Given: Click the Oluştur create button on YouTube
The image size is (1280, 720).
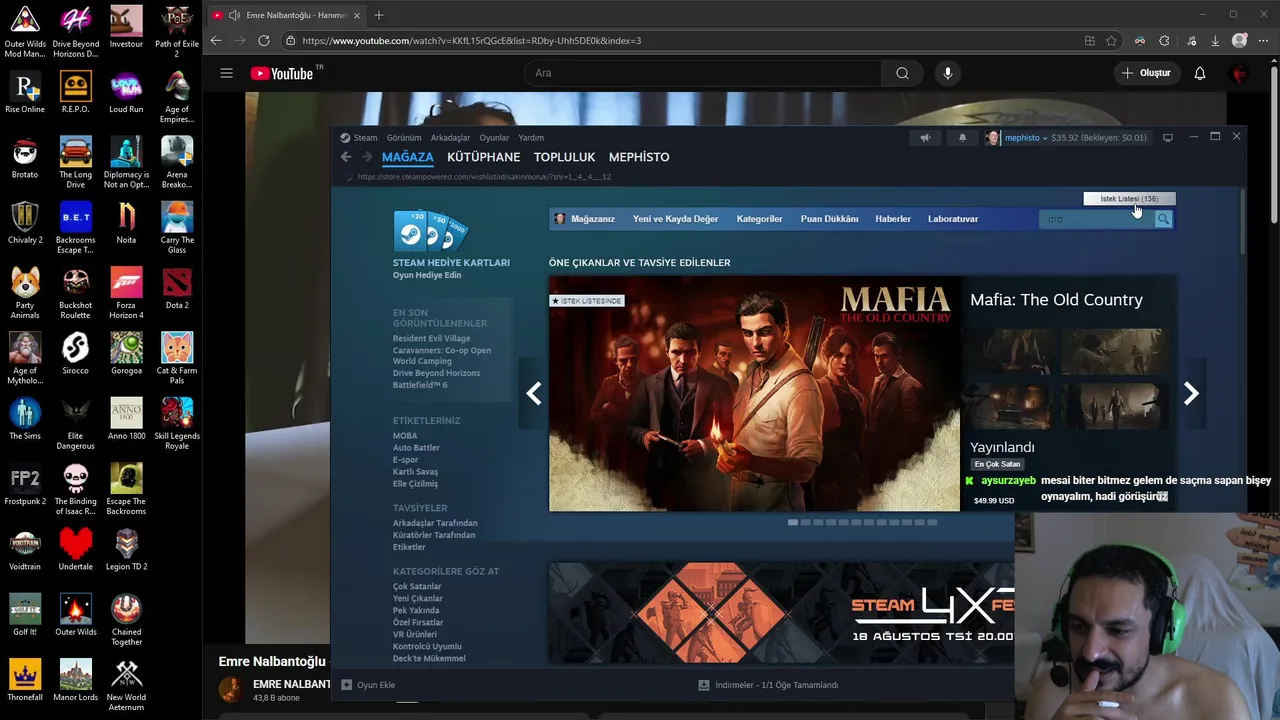Looking at the screenshot, I should (1145, 73).
